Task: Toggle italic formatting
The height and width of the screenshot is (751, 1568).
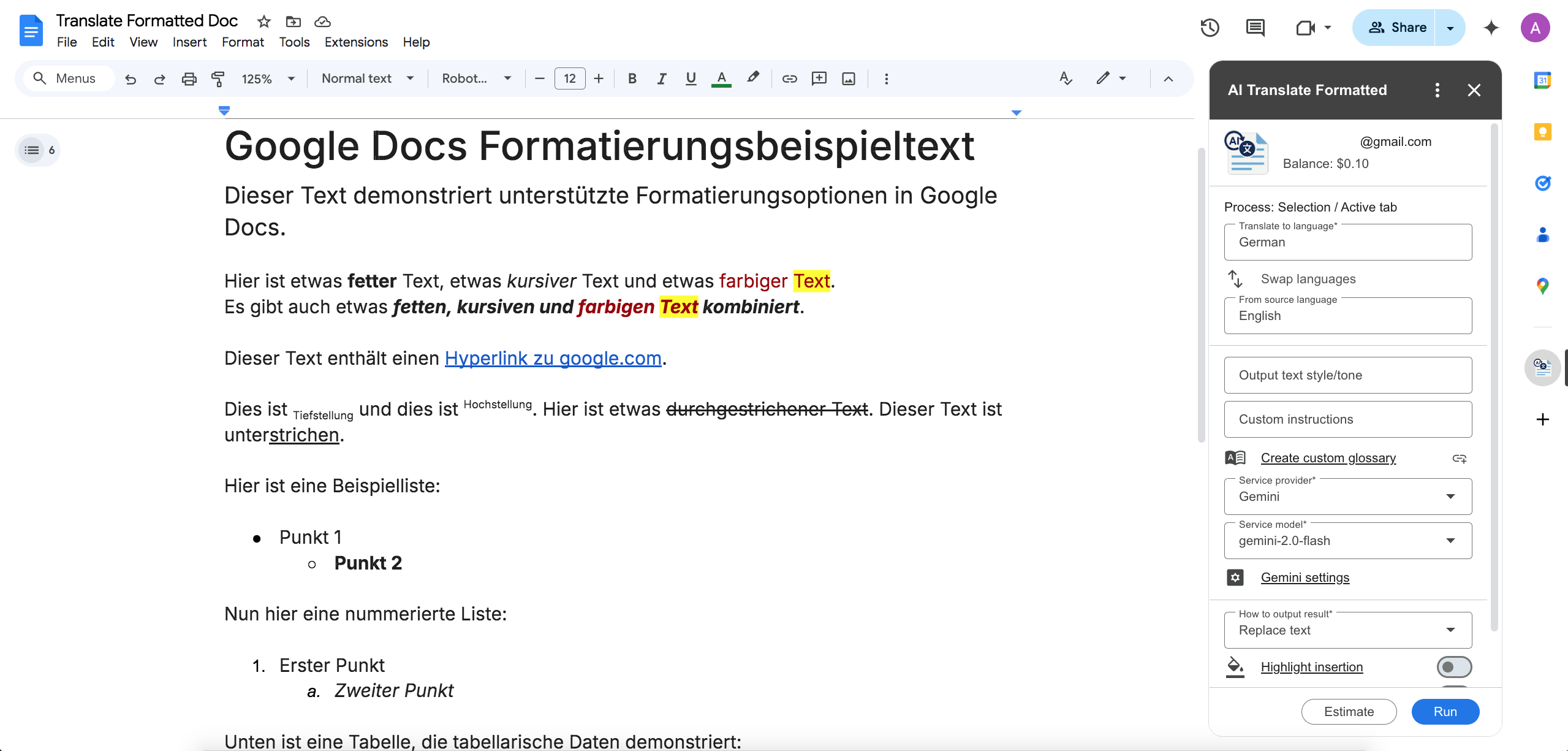Action: (662, 78)
